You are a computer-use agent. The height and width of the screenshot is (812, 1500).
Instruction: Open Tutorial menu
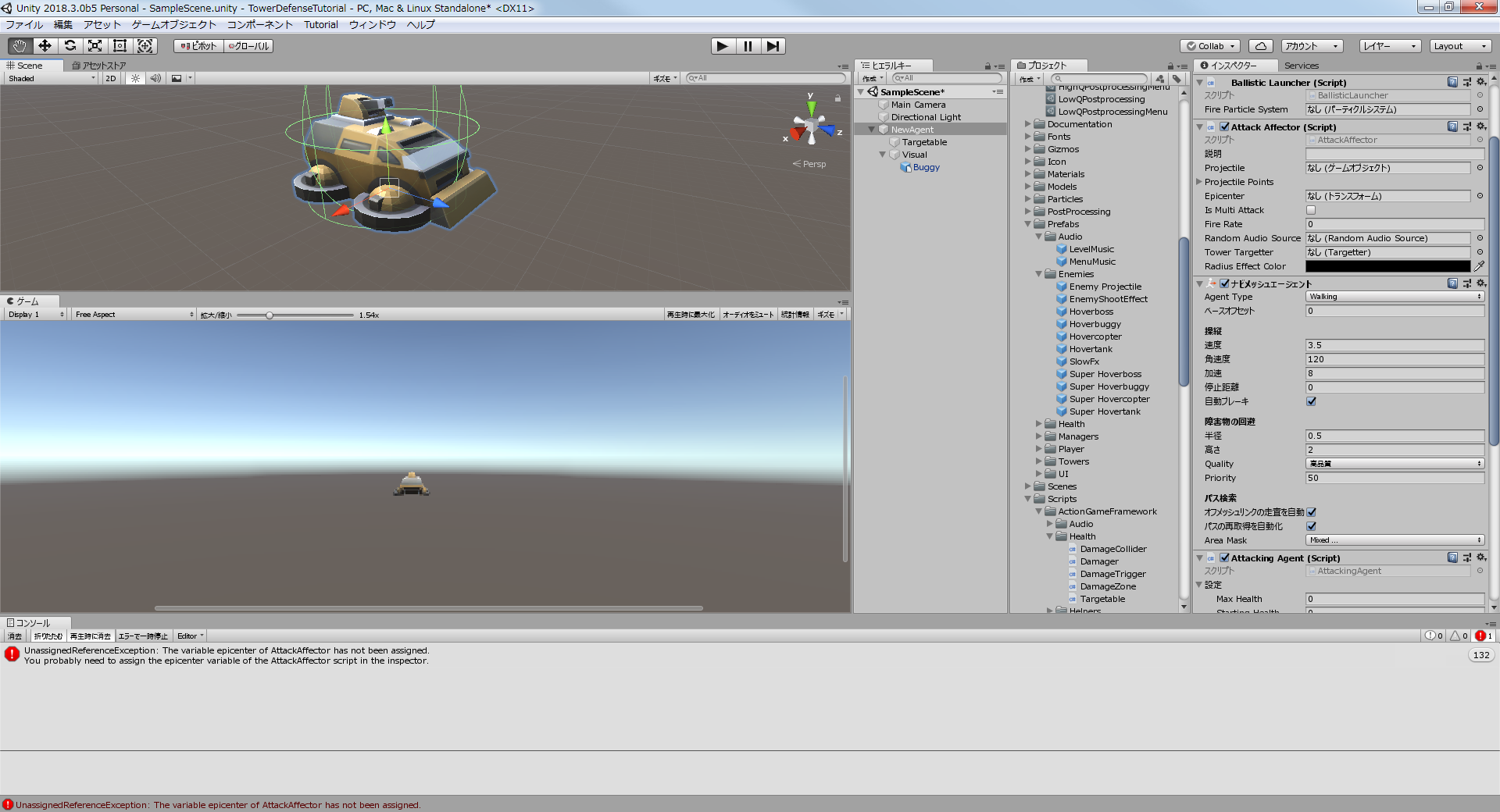[321, 25]
